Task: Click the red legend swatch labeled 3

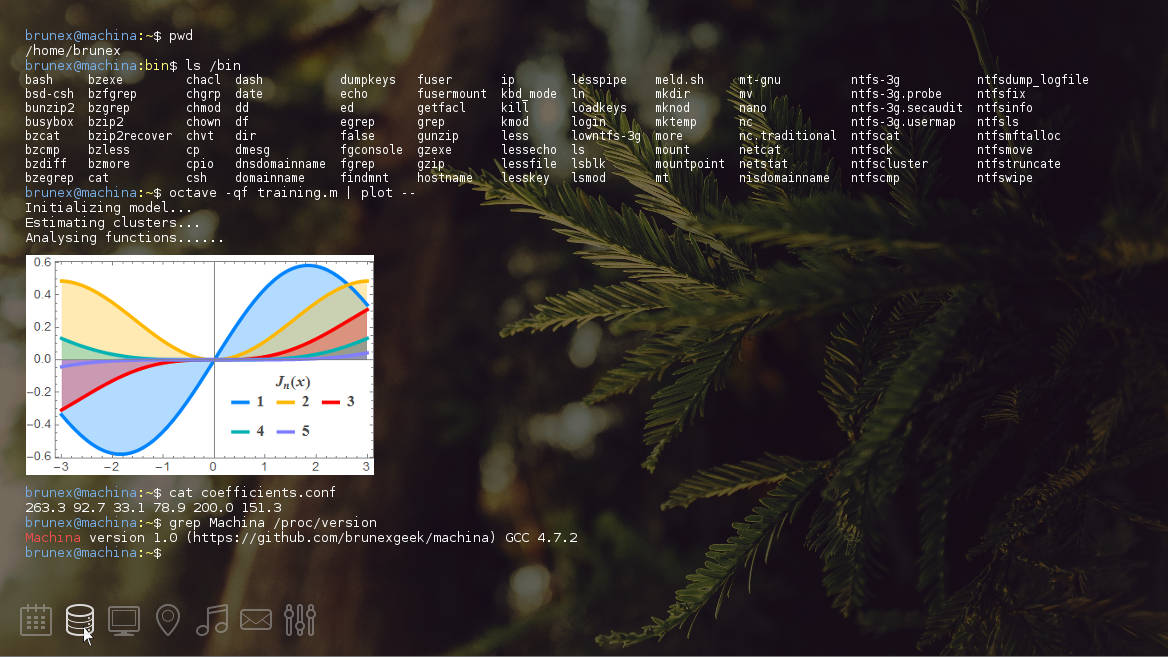Action: click(331, 402)
